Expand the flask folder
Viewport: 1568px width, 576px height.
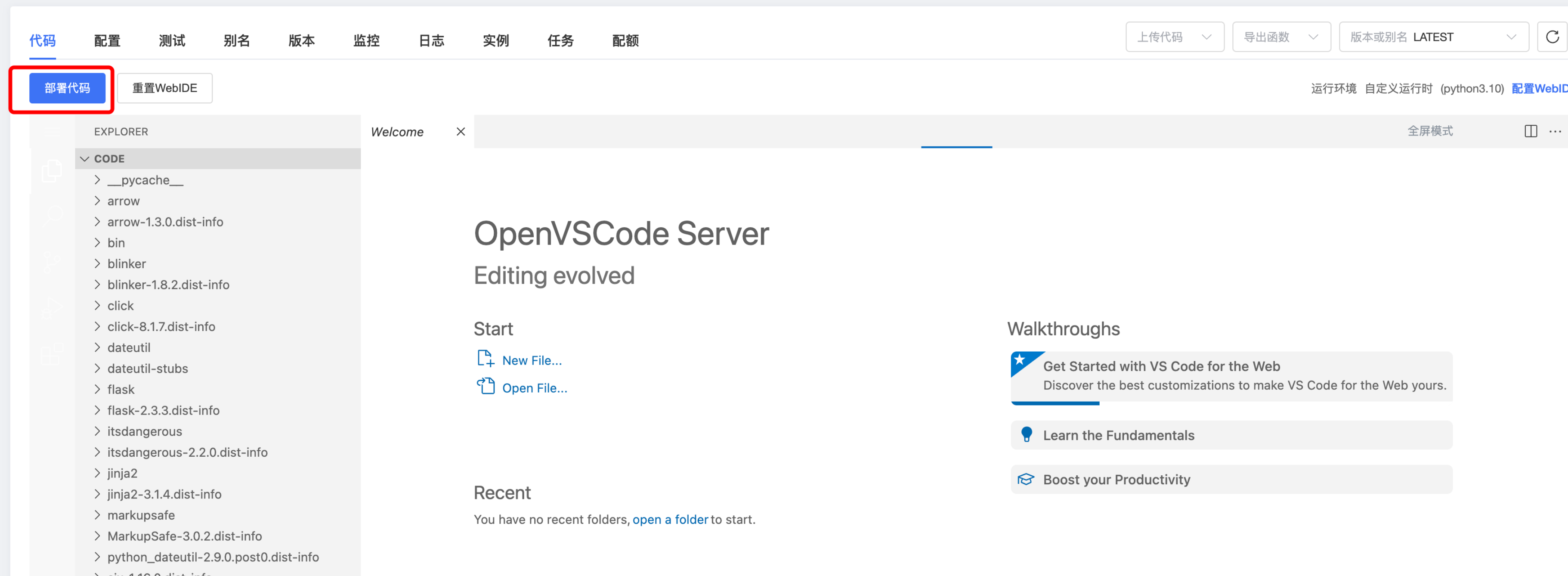tap(121, 390)
